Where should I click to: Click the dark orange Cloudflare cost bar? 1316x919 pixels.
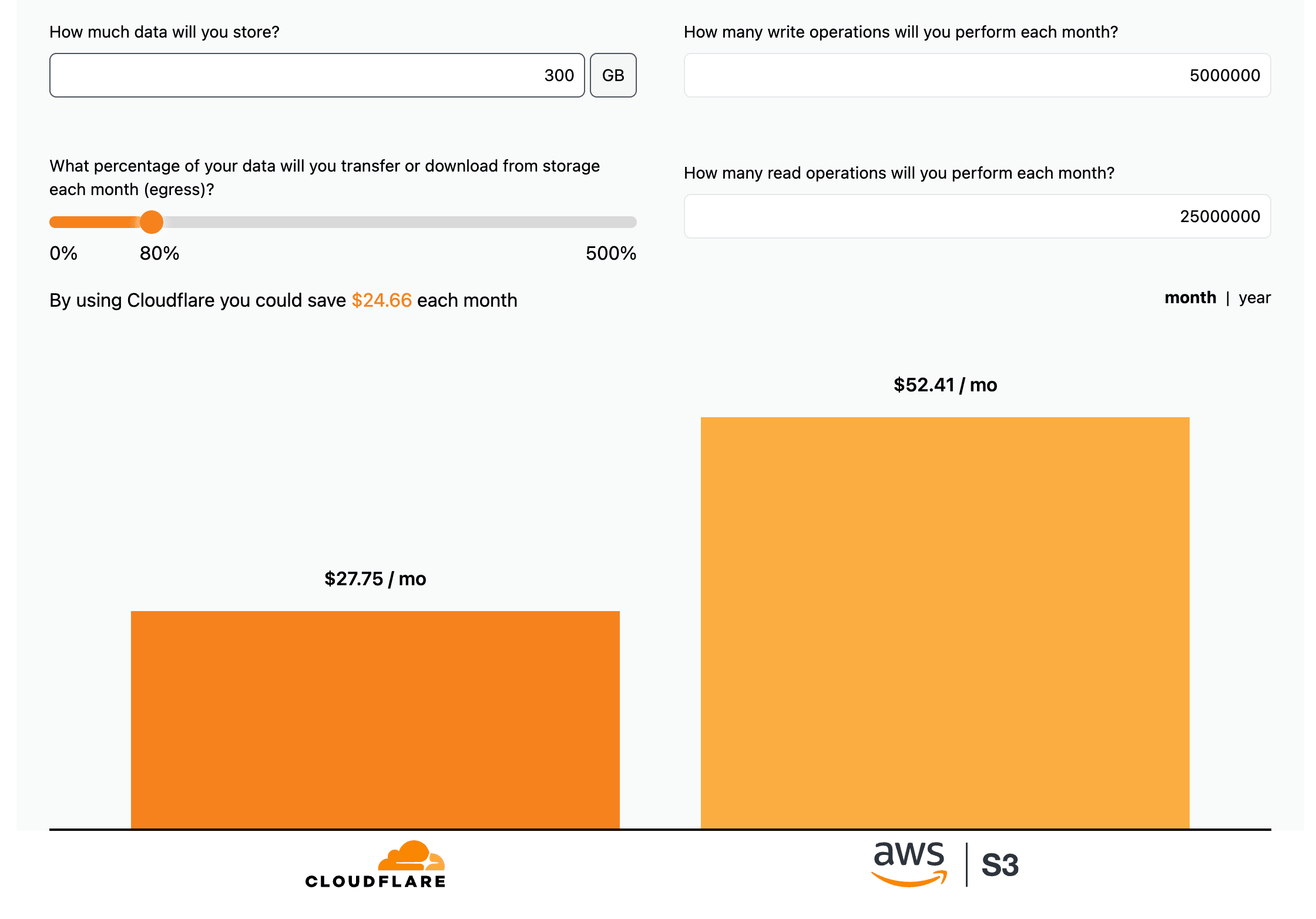click(x=375, y=720)
